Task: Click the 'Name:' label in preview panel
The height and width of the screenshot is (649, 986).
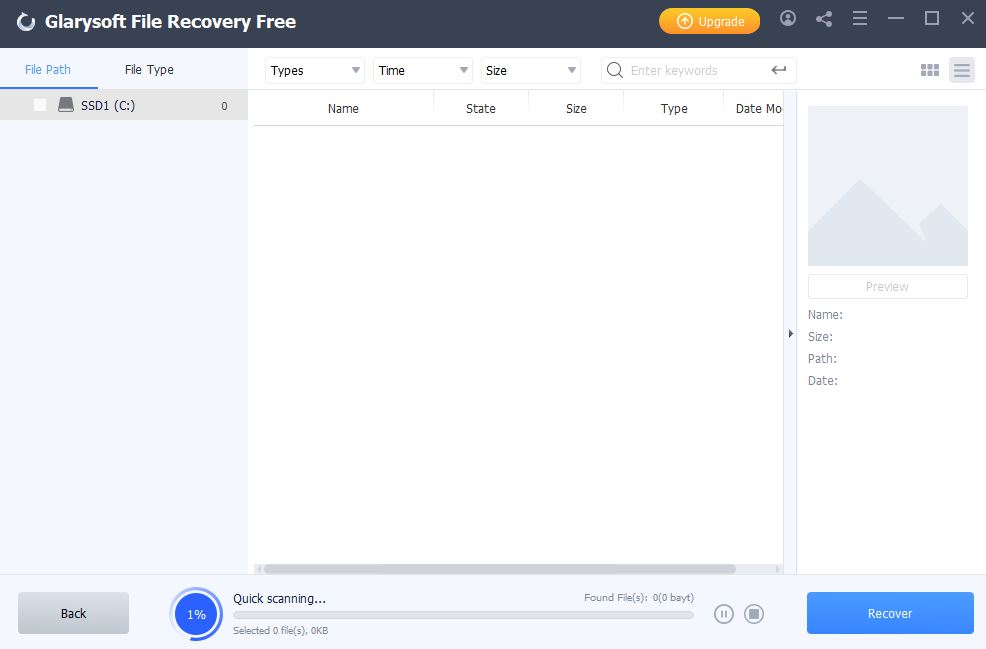Action: tap(825, 314)
